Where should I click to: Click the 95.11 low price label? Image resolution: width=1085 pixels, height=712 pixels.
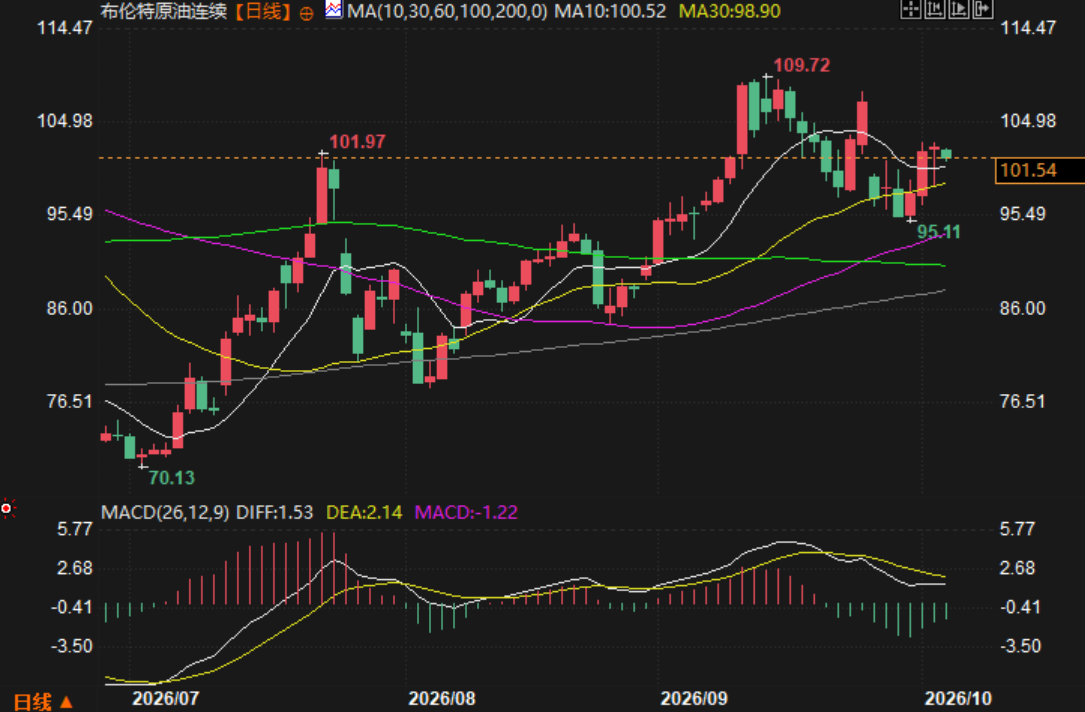click(938, 232)
